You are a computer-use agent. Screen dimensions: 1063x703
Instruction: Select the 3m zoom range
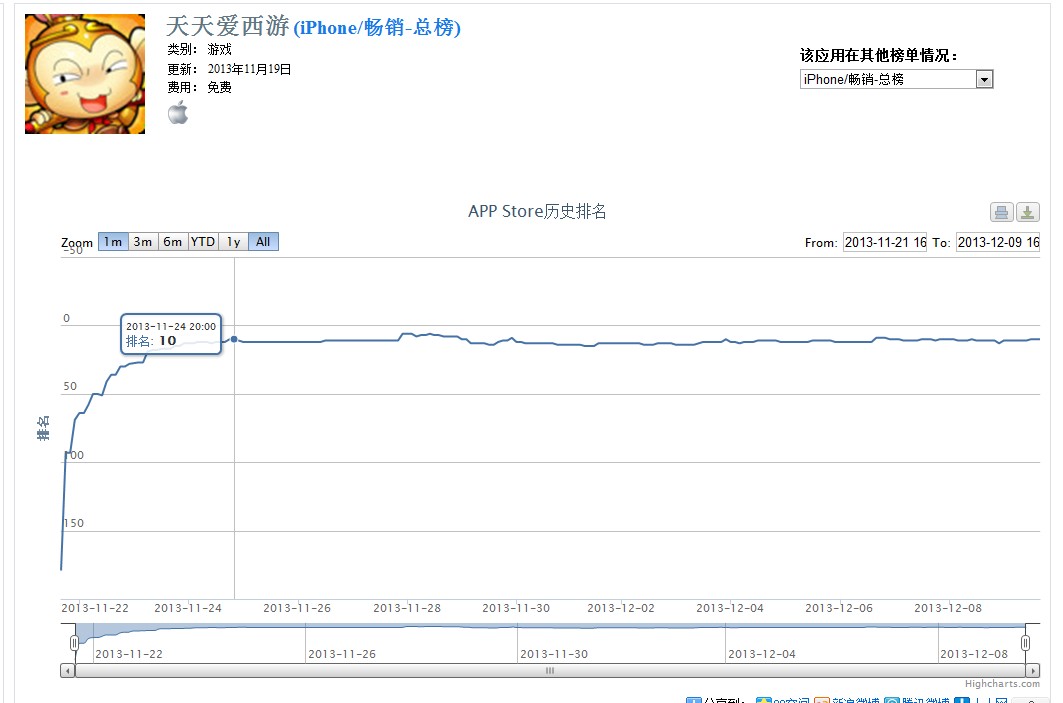click(x=143, y=242)
